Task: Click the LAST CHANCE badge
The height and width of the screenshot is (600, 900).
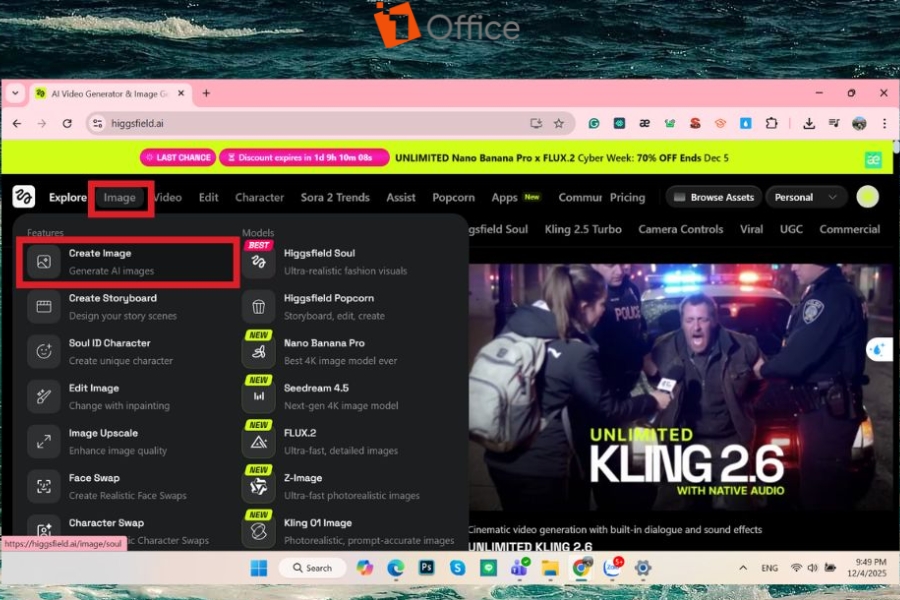Action: [178, 157]
